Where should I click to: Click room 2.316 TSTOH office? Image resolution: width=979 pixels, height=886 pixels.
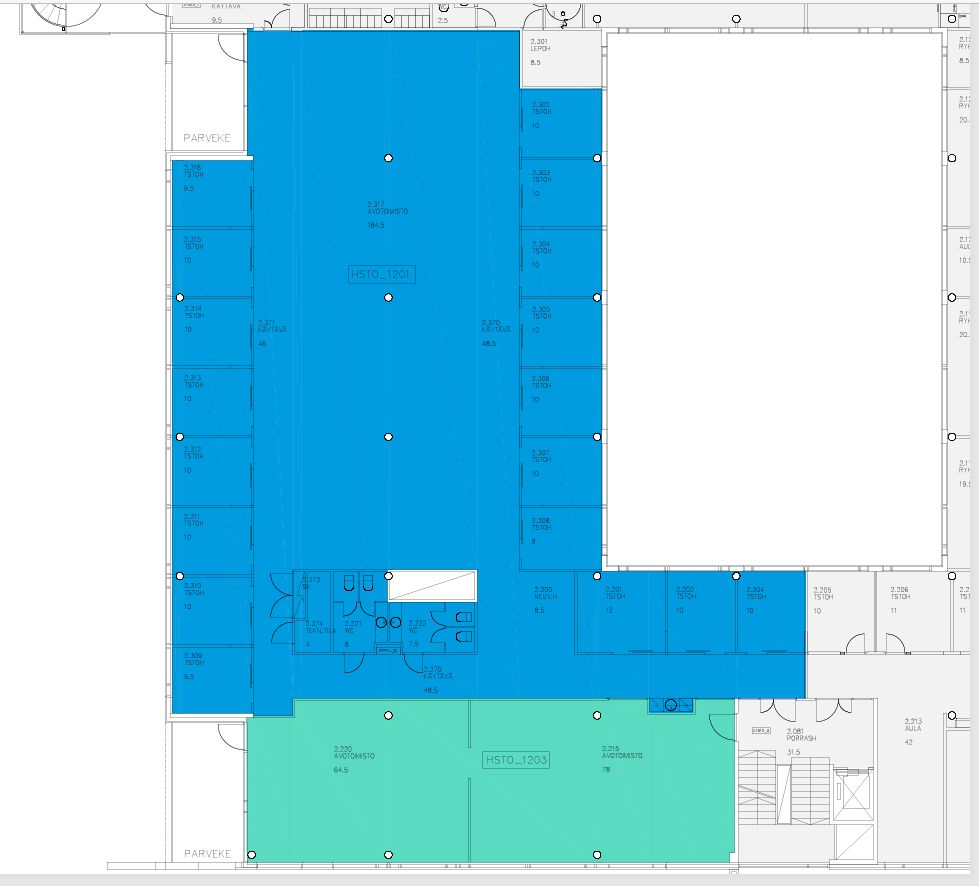click(210, 192)
